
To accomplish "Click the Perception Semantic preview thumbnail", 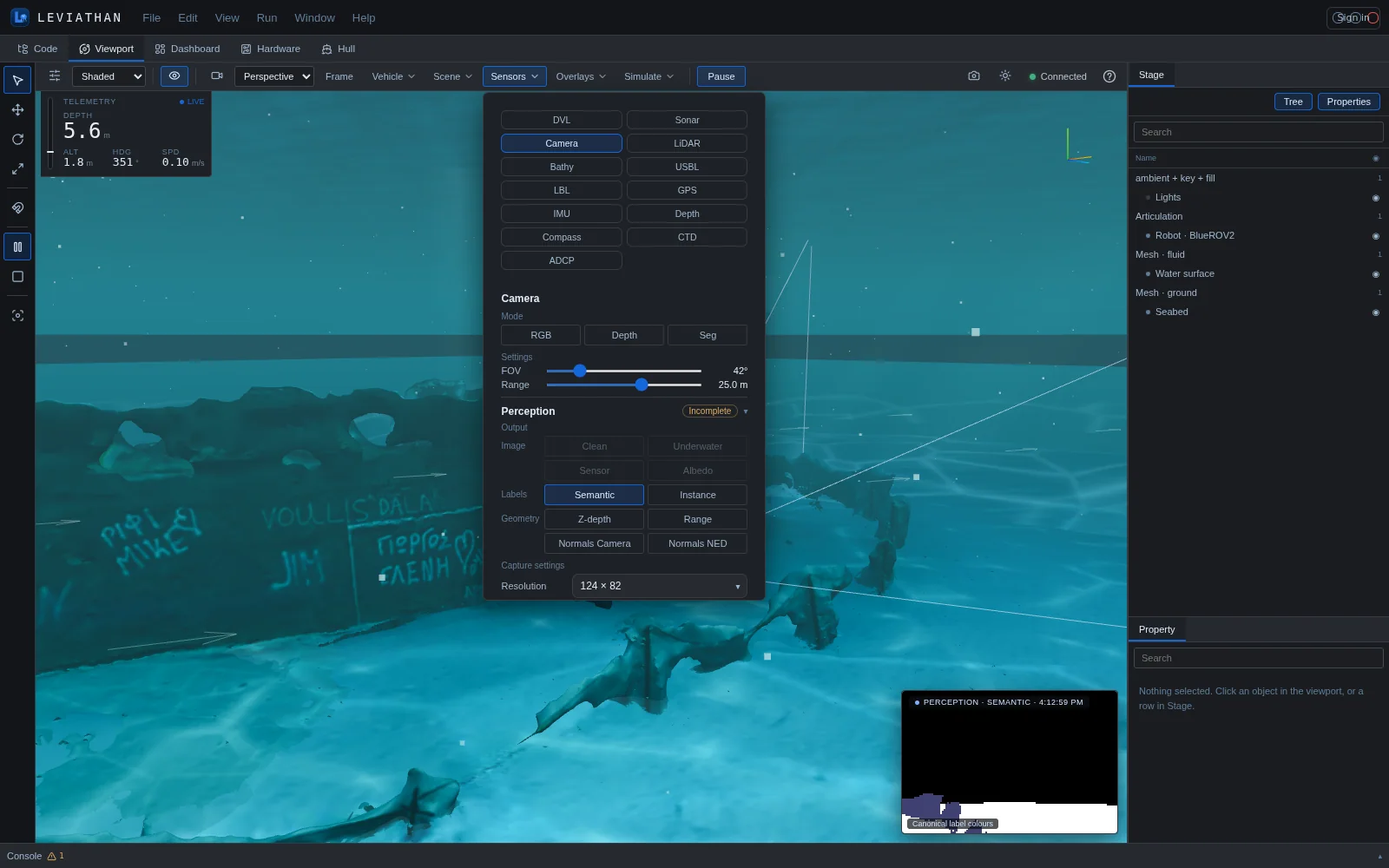I will (x=1010, y=762).
